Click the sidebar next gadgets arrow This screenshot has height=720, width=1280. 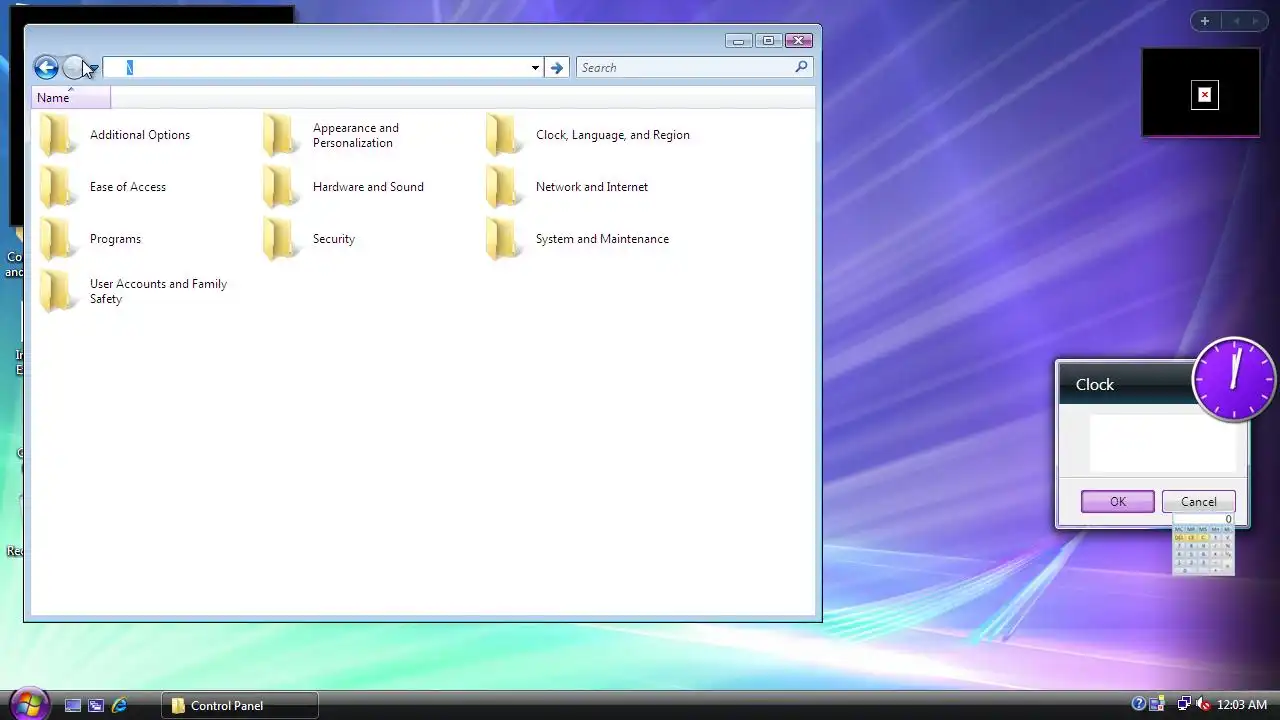[1258, 21]
